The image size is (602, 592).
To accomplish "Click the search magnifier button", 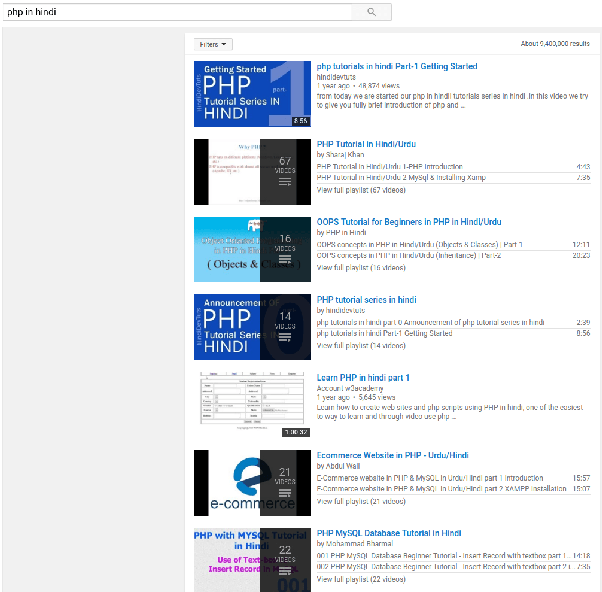I will point(371,12).
